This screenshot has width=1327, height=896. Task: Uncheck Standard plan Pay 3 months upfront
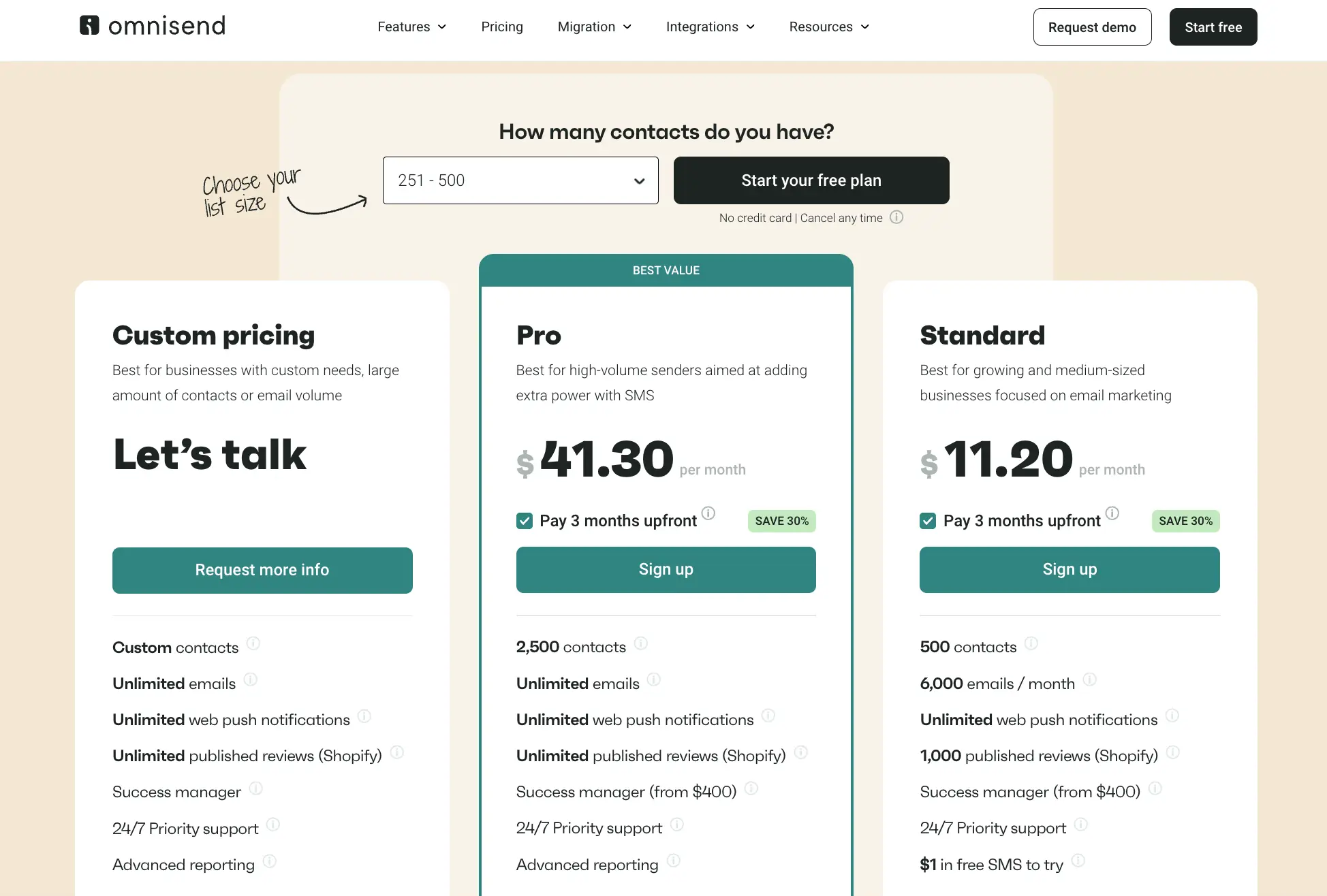point(928,521)
